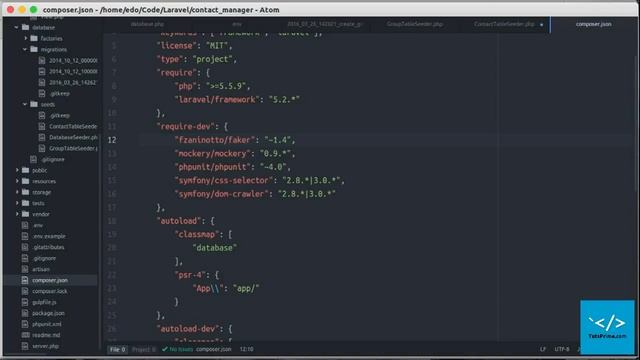The image size is (640, 360).
Task: Switch to the GroupTableSeeder.php tab
Action: coord(415,24)
